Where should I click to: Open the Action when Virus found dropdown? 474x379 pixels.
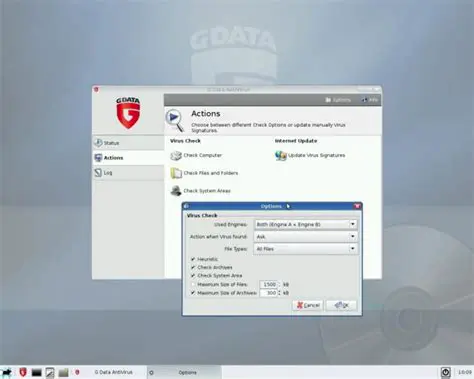(306, 237)
